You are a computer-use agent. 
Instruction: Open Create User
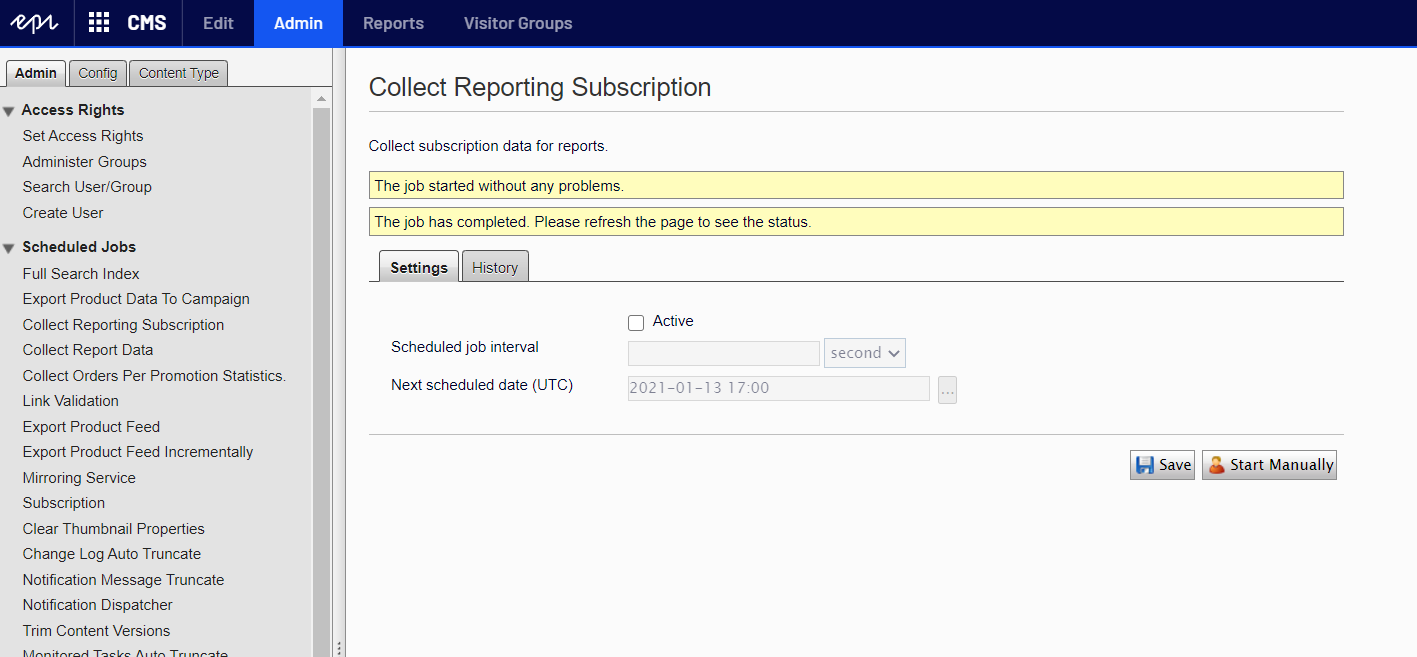tap(63, 213)
